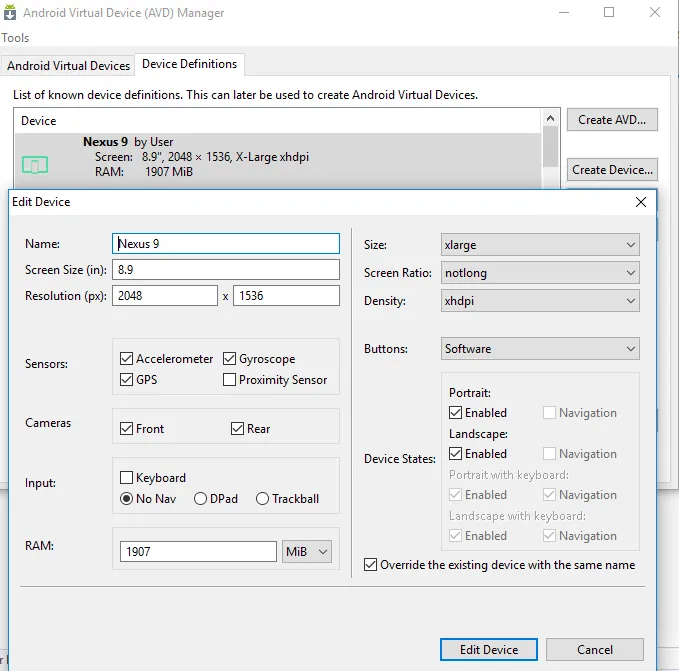The image size is (679, 671).
Task: Toggle the Front camera checkbox
Action: pyautogui.click(x=126, y=429)
